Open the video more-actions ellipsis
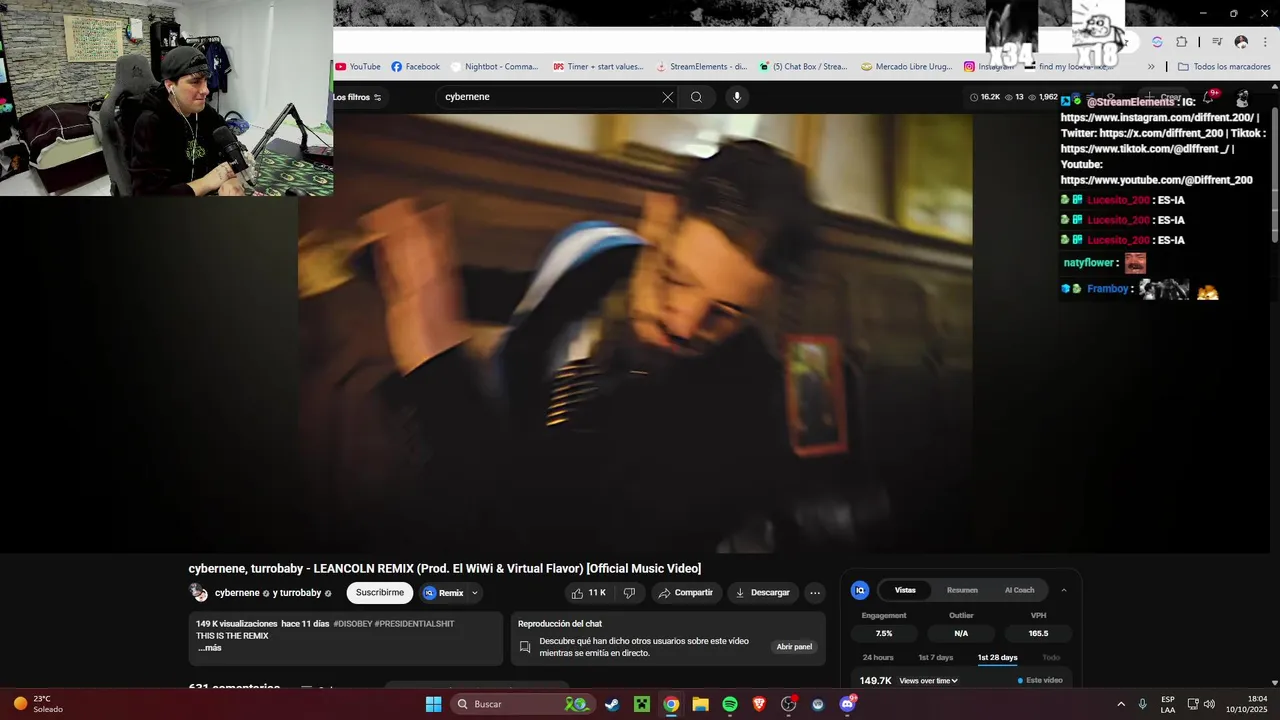1280x720 pixels. 815,593
